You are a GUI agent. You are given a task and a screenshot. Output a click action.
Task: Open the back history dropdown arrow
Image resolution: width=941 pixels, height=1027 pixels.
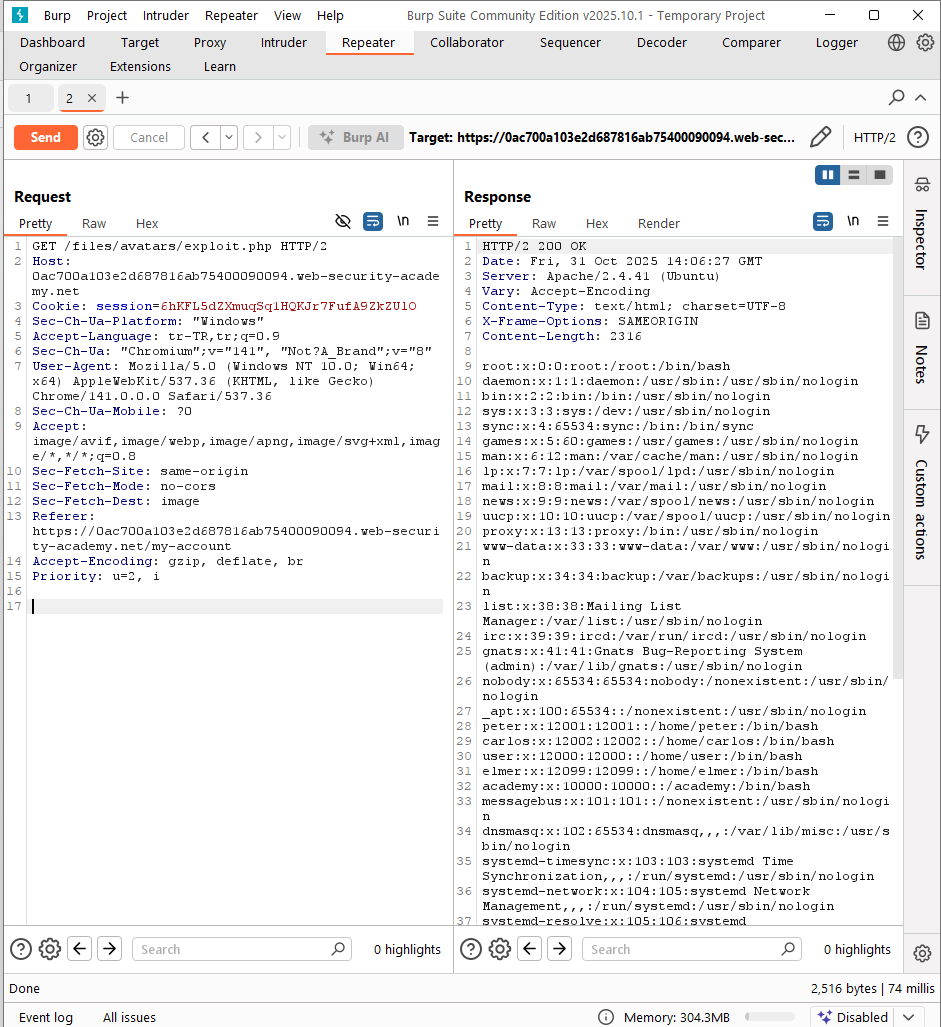pos(229,138)
